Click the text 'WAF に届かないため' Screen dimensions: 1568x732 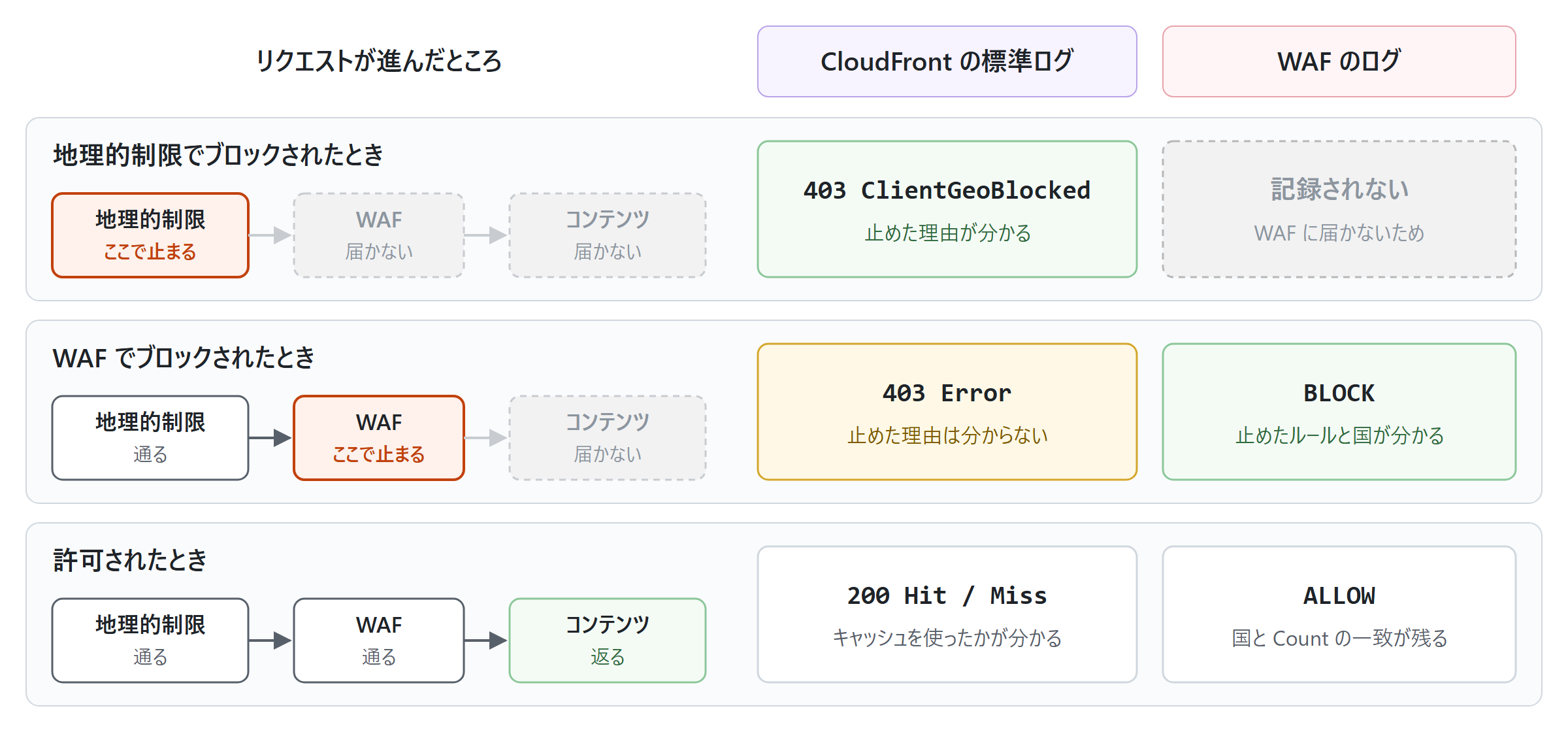point(1339,233)
